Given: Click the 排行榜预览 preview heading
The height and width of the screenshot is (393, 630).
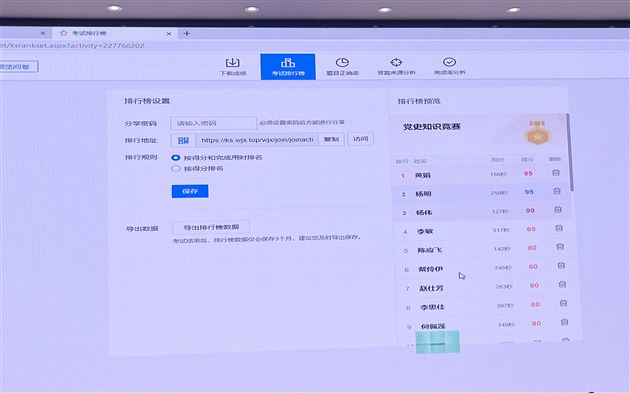Looking at the screenshot, I should [x=419, y=101].
